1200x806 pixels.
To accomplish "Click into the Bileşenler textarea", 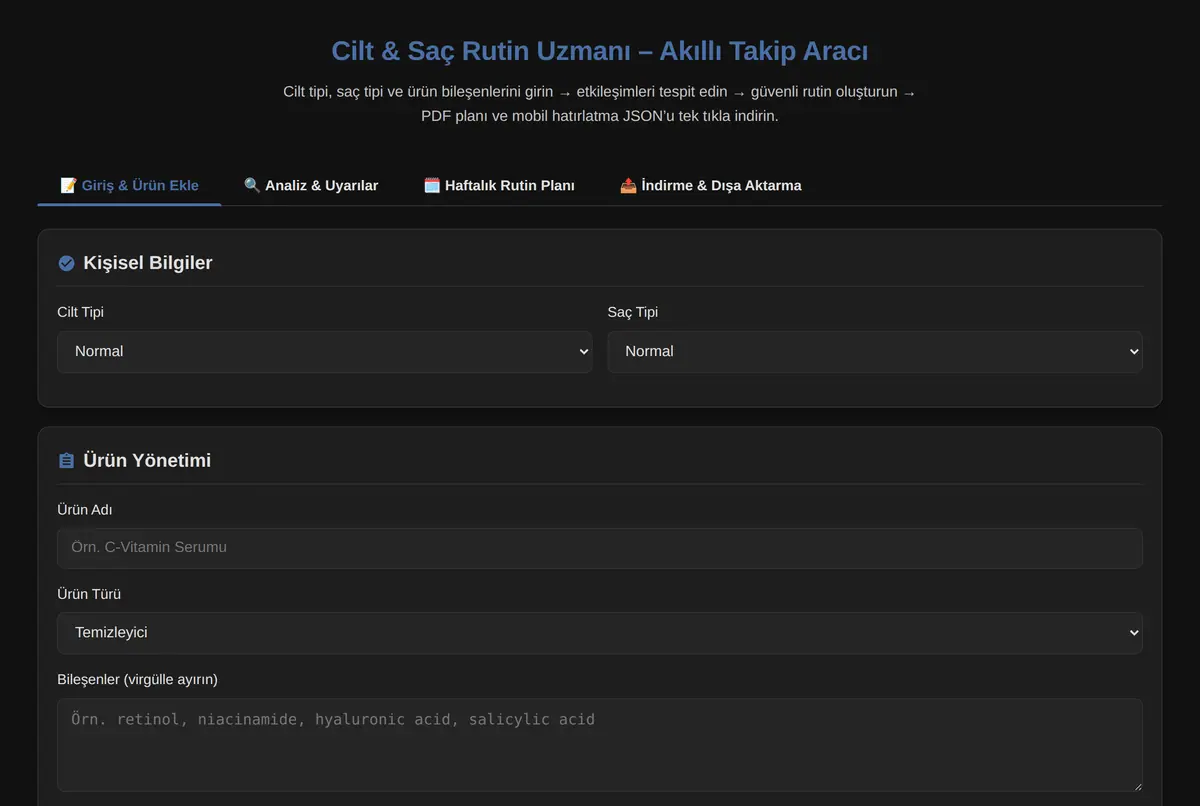I will pyautogui.click(x=600, y=745).
